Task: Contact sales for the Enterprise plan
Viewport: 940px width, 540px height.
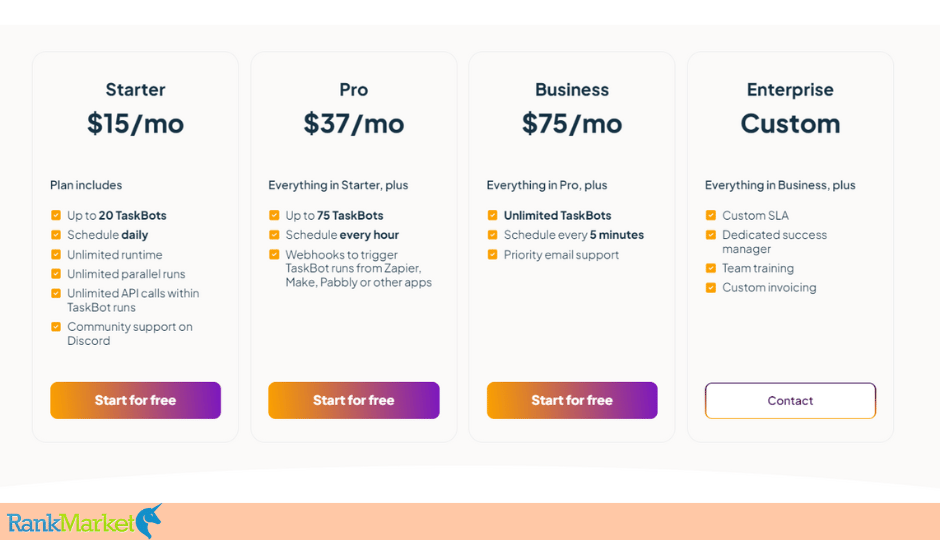Action: [790, 400]
